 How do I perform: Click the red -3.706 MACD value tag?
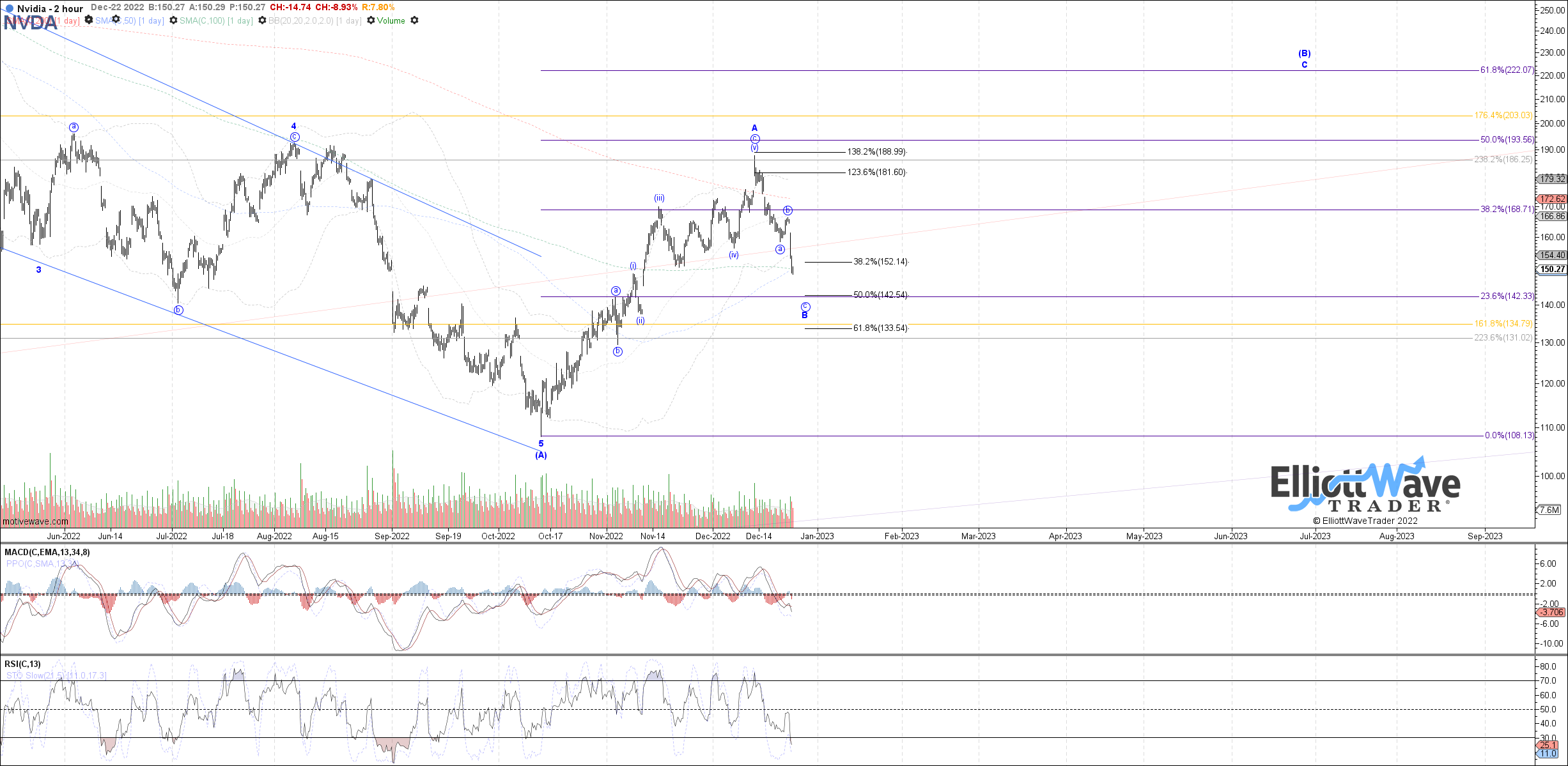click(x=1551, y=612)
